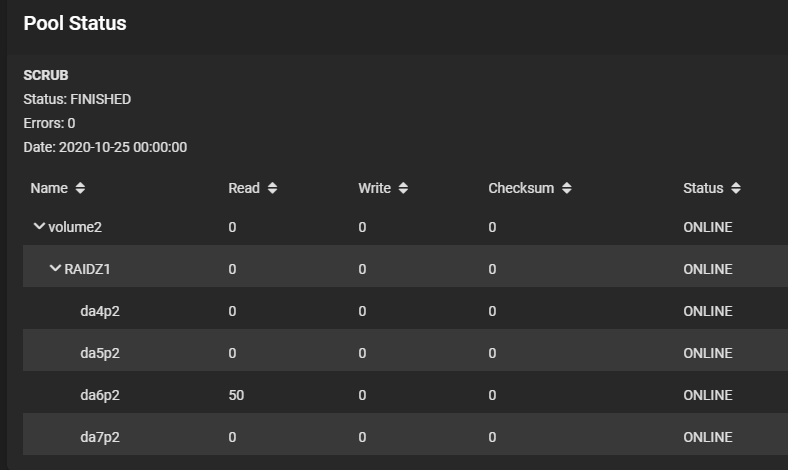Screen dimensions: 788x470
Task: Click the scrub date text
Action: 105,147
